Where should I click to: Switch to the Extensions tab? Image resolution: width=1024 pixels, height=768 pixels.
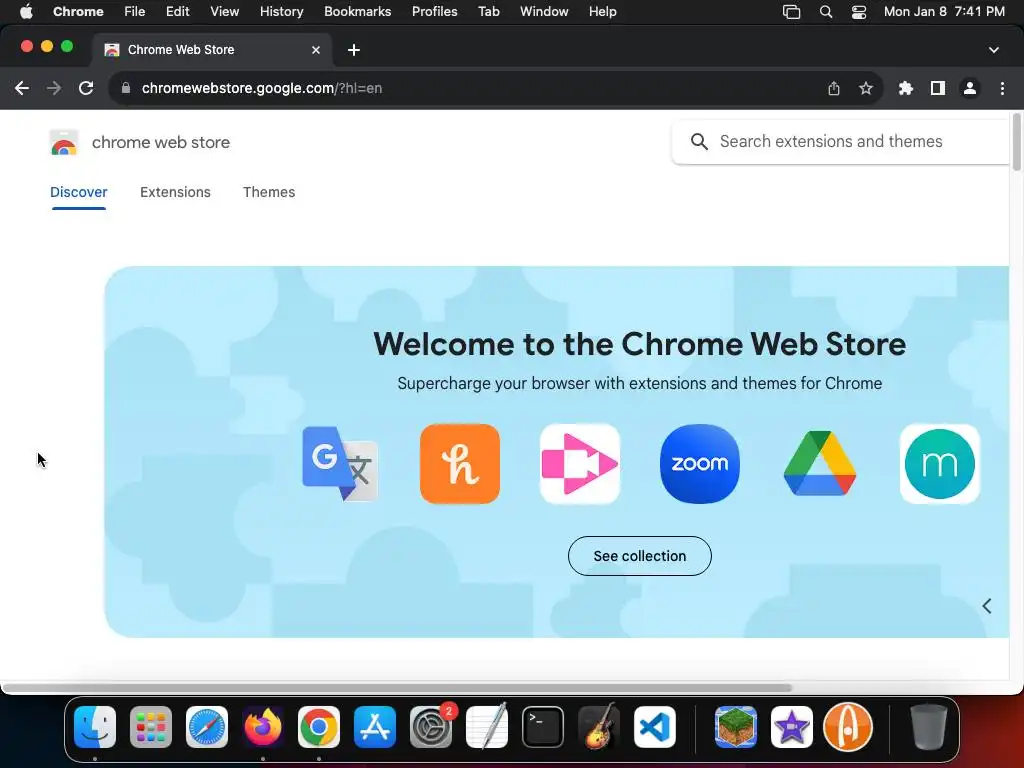(x=175, y=192)
